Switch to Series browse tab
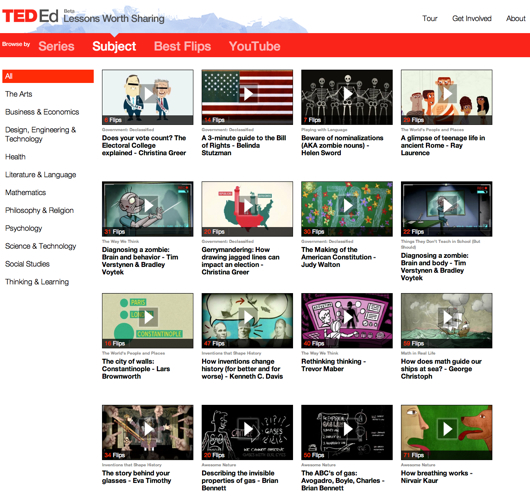Screen dimensions: 530x499 (56, 46)
